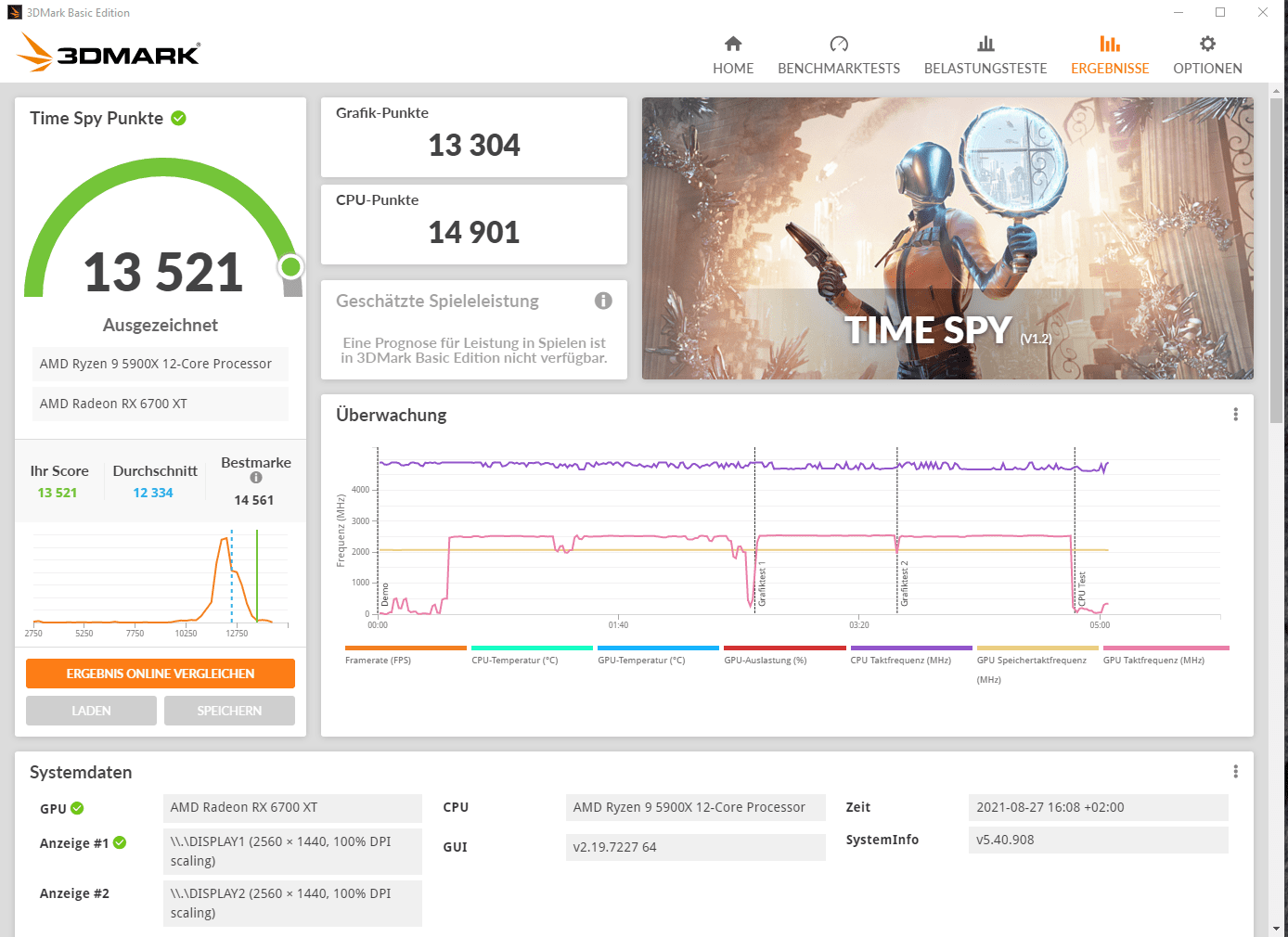The height and width of the screenshot is (937, 1288).
Task: Click green checkmark beside Time Spy Punkte
Action: pos(179,118)
